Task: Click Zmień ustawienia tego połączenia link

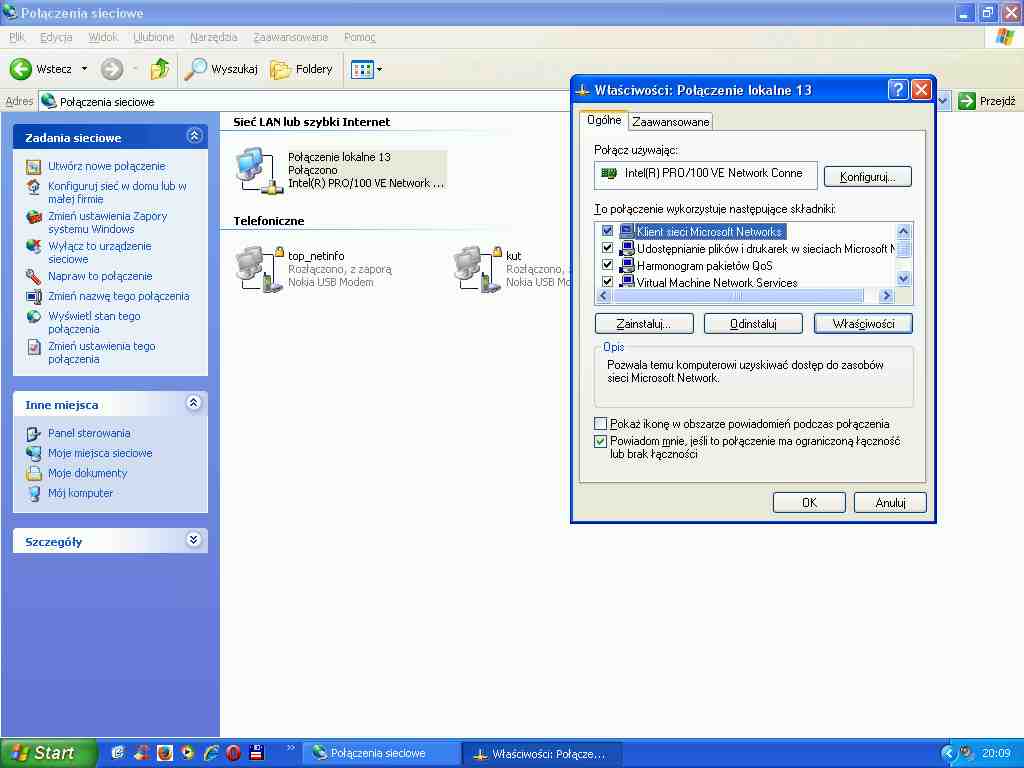Action: (101, 353)
